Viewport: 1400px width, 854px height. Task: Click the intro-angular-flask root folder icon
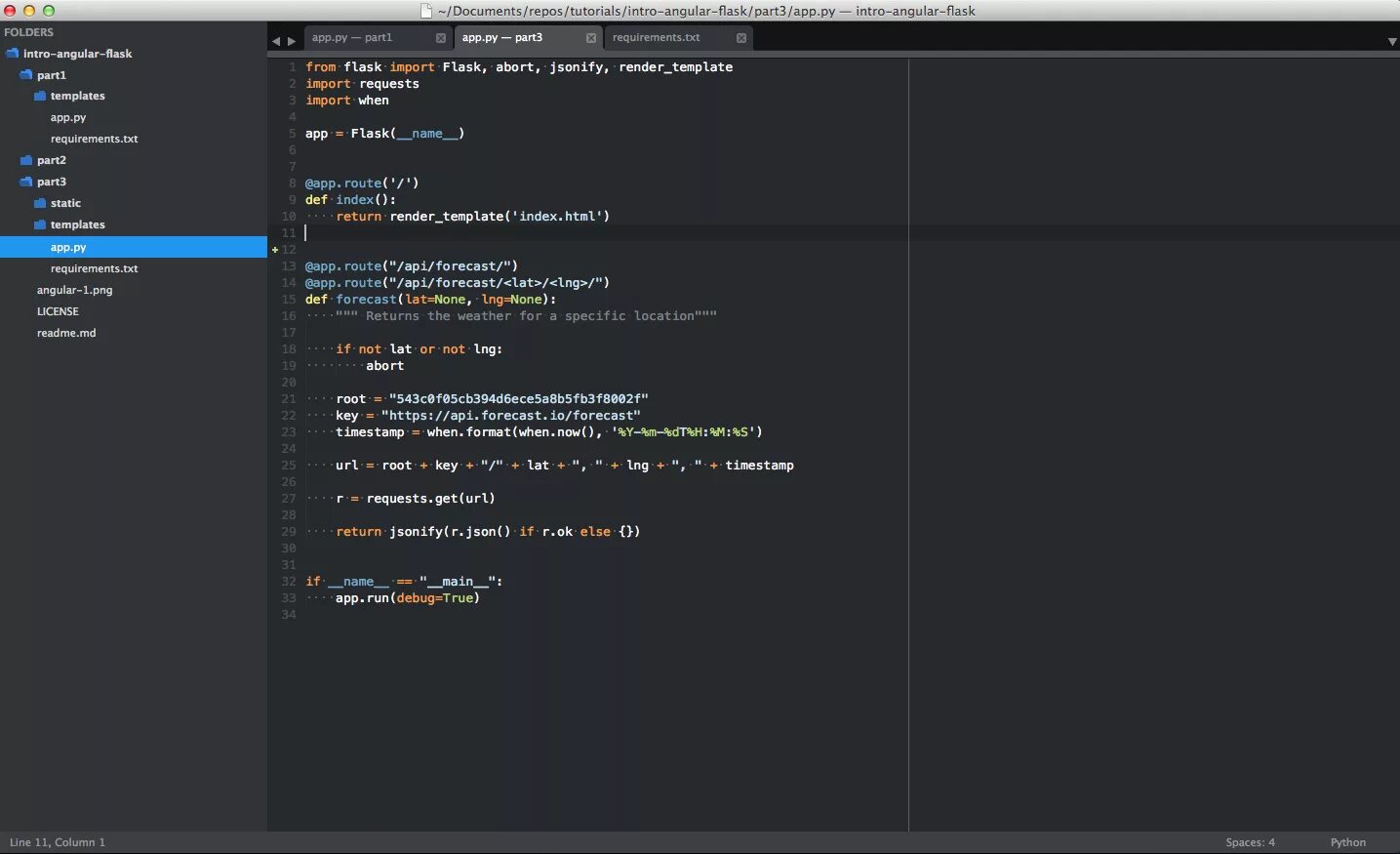tap(13, 53)
